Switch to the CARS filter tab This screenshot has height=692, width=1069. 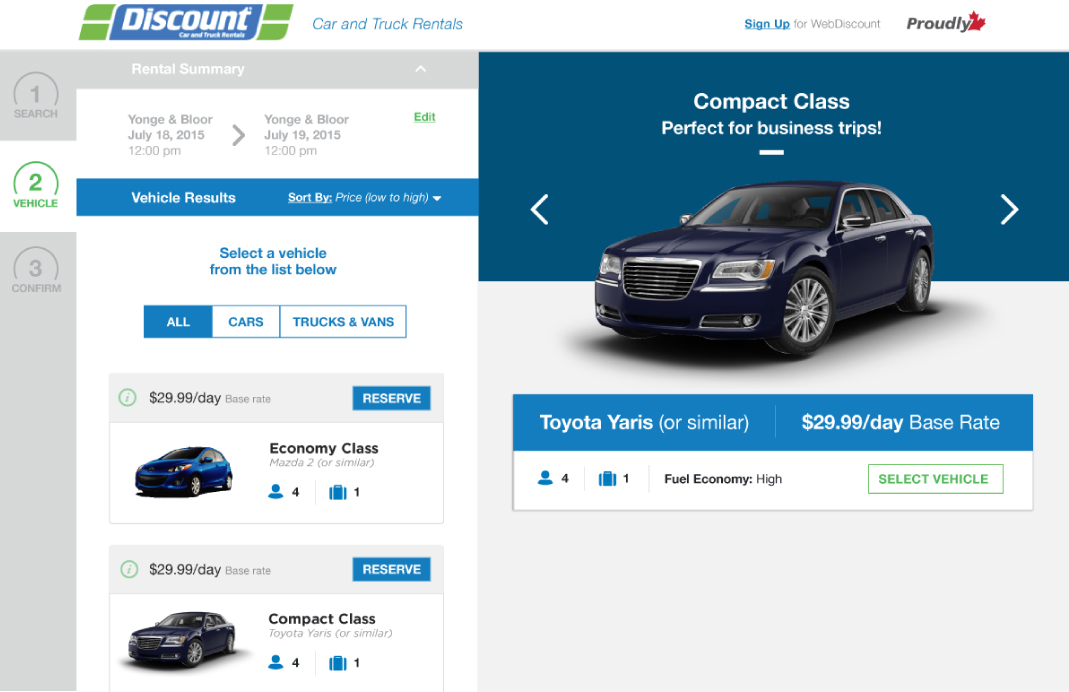[245, 322]
